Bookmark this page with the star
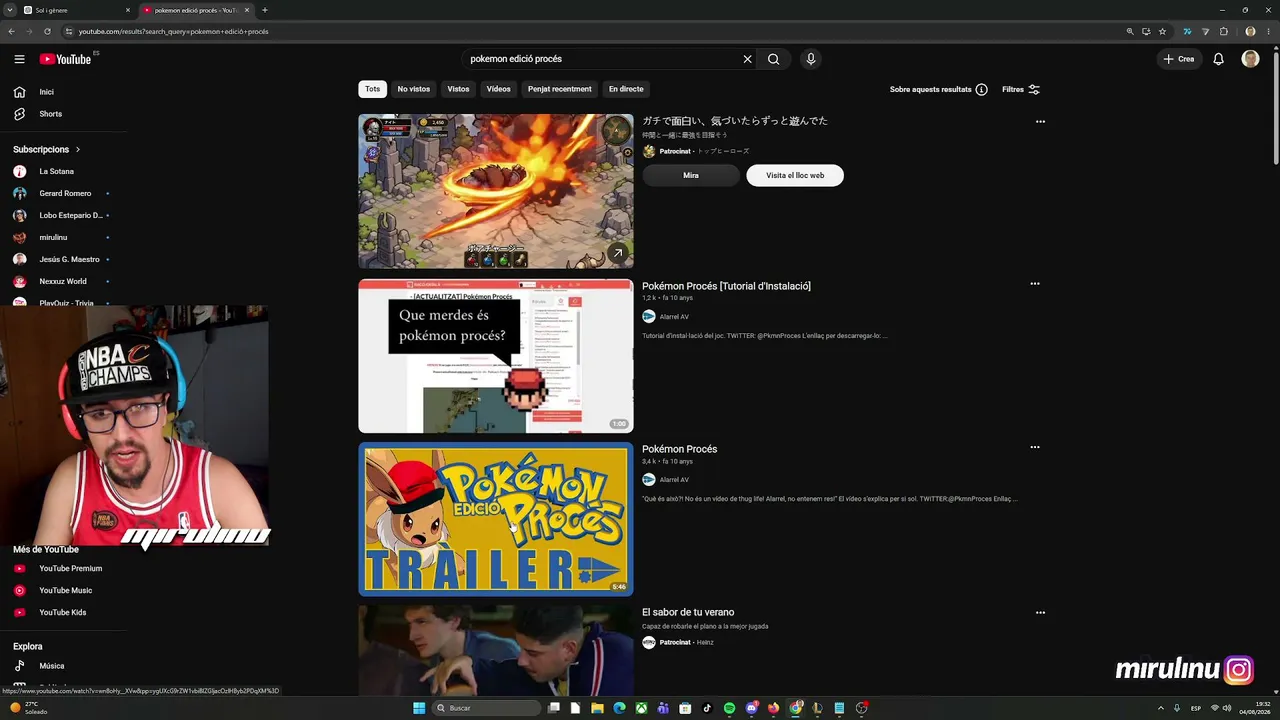Image resolution: width=1280 pixels, height=720 pixels. pyautogui.click(x=1162, y=31)
